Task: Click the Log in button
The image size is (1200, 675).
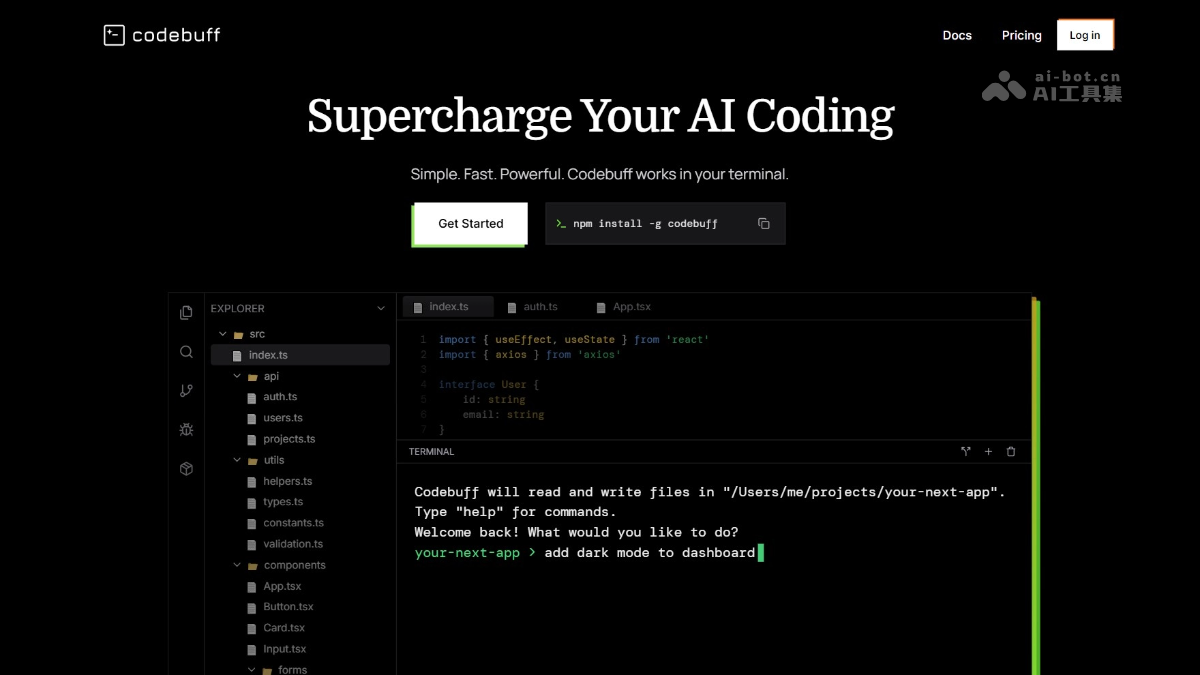Action: [1085, 34]
